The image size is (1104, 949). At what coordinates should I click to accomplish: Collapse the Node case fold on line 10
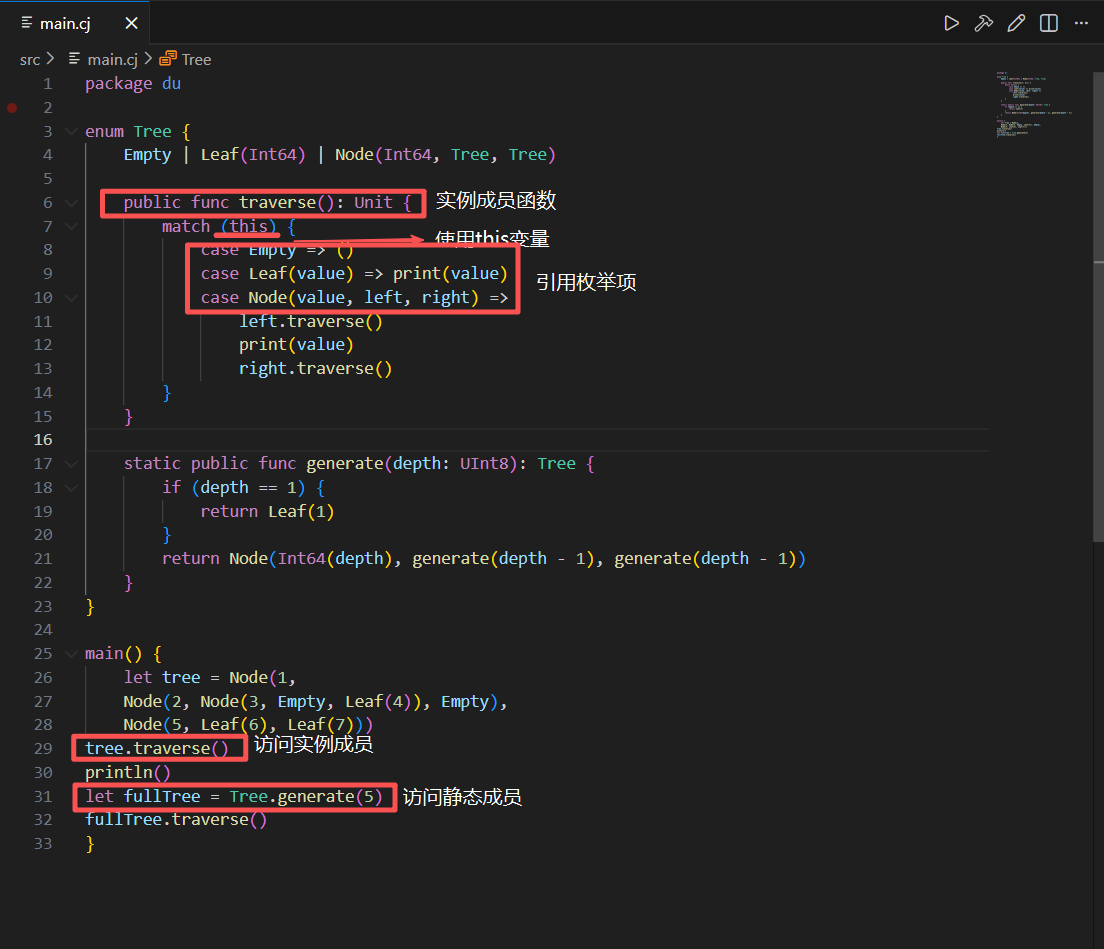pos(71,298)
